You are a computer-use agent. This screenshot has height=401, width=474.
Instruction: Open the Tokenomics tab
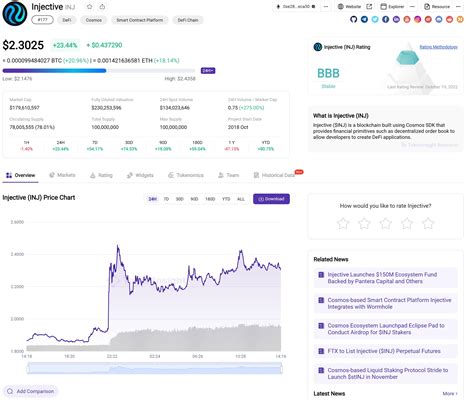point(186,175)
